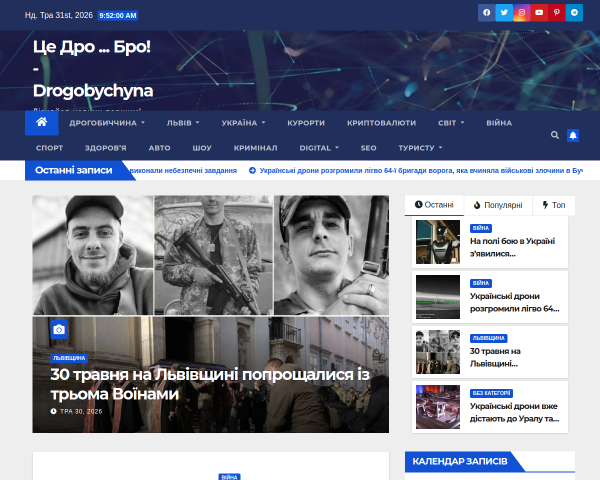The height and width of the screenshot is (480, 600).
Task: Open the Pinterest social icon
Action: 557,13
